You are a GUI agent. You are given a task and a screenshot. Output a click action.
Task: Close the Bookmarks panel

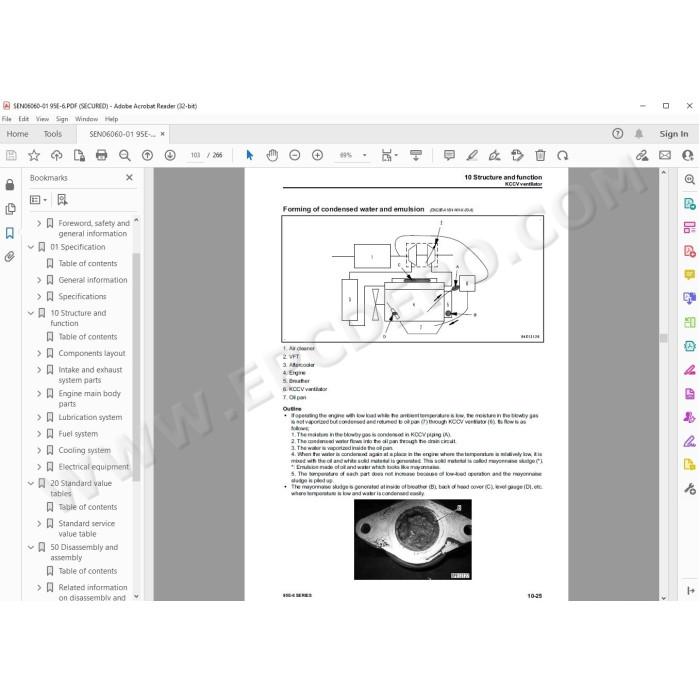click(x=129, y=177)
